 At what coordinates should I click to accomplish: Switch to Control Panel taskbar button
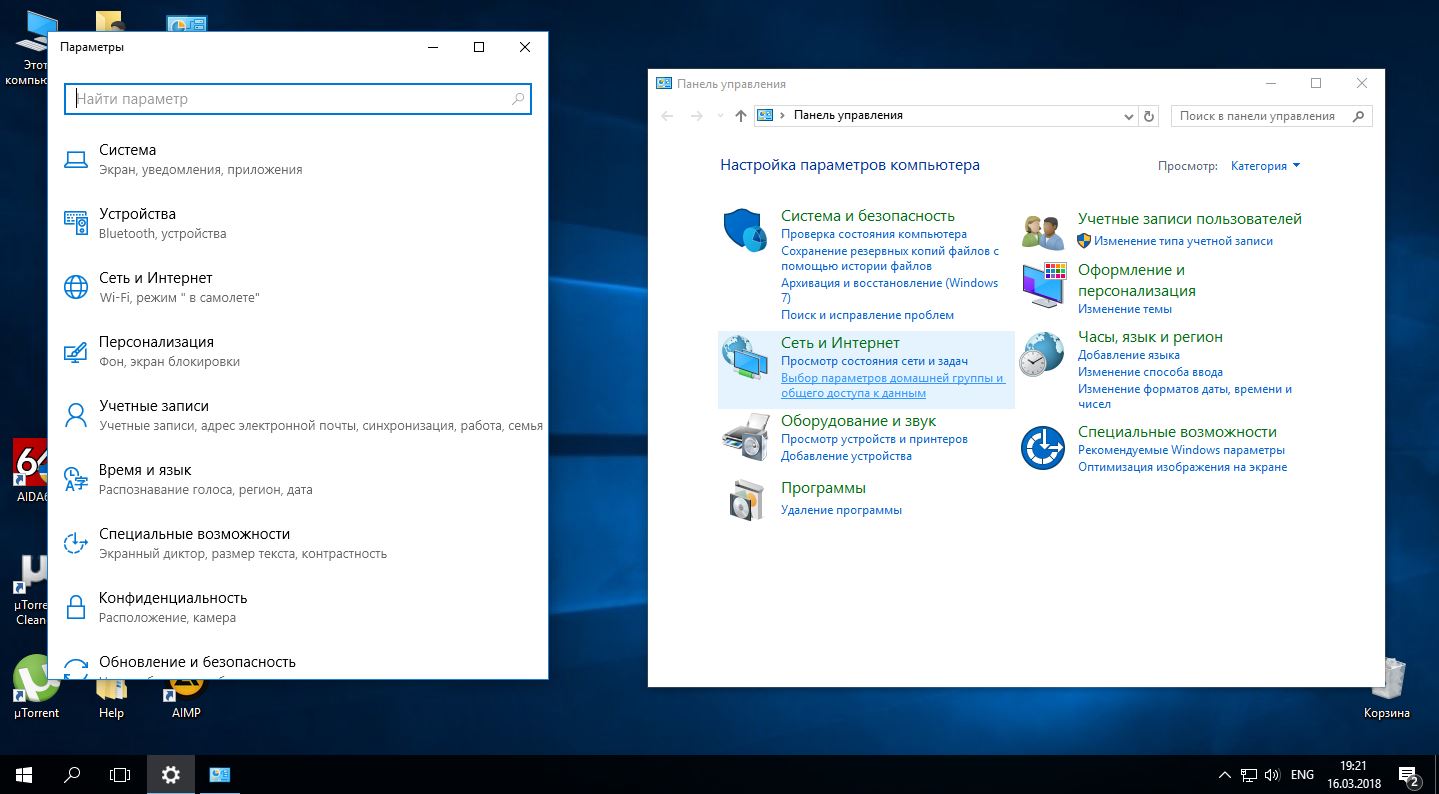220,774
